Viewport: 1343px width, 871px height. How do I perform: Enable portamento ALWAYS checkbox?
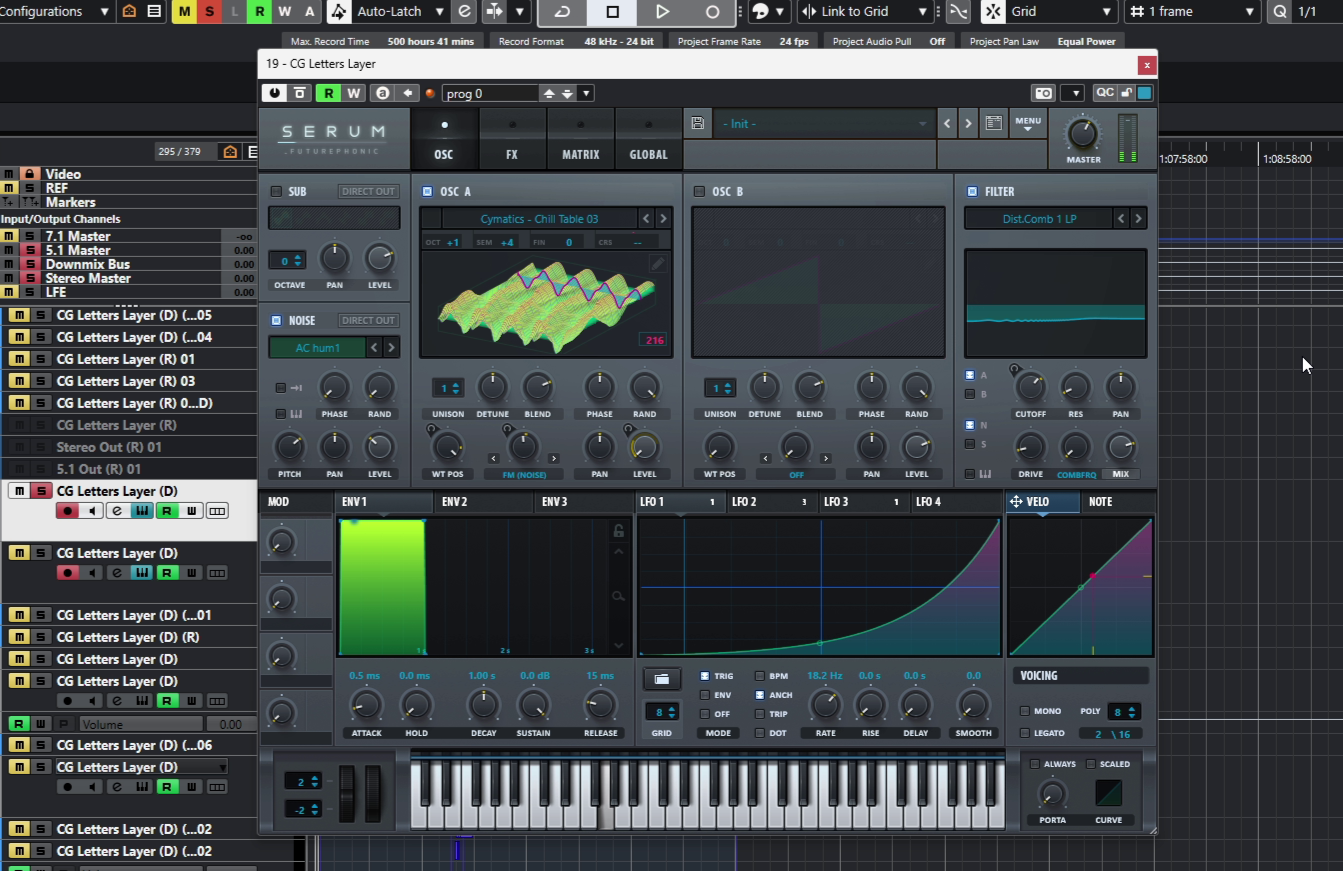tap(1035, 764)
